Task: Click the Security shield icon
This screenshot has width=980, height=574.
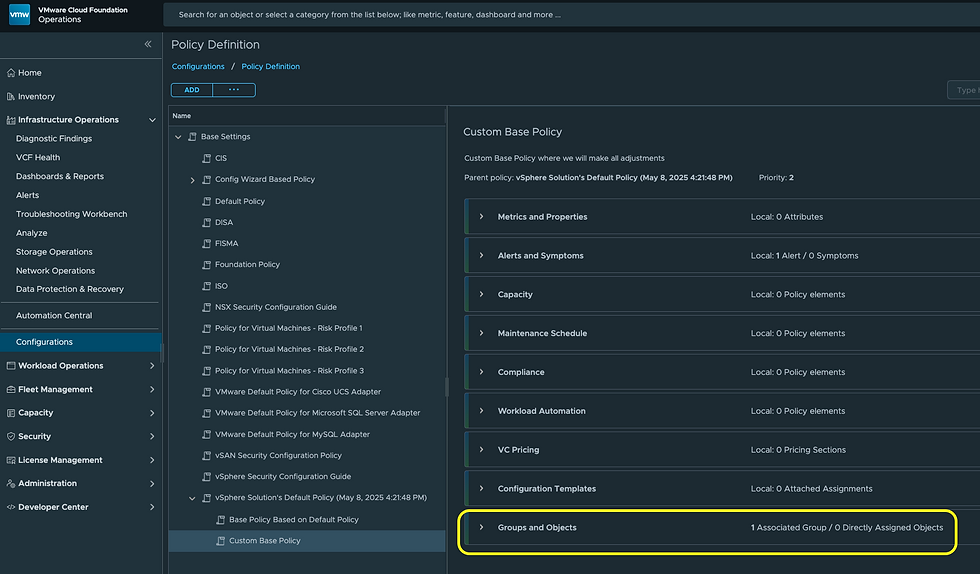Action: point(10,437)
